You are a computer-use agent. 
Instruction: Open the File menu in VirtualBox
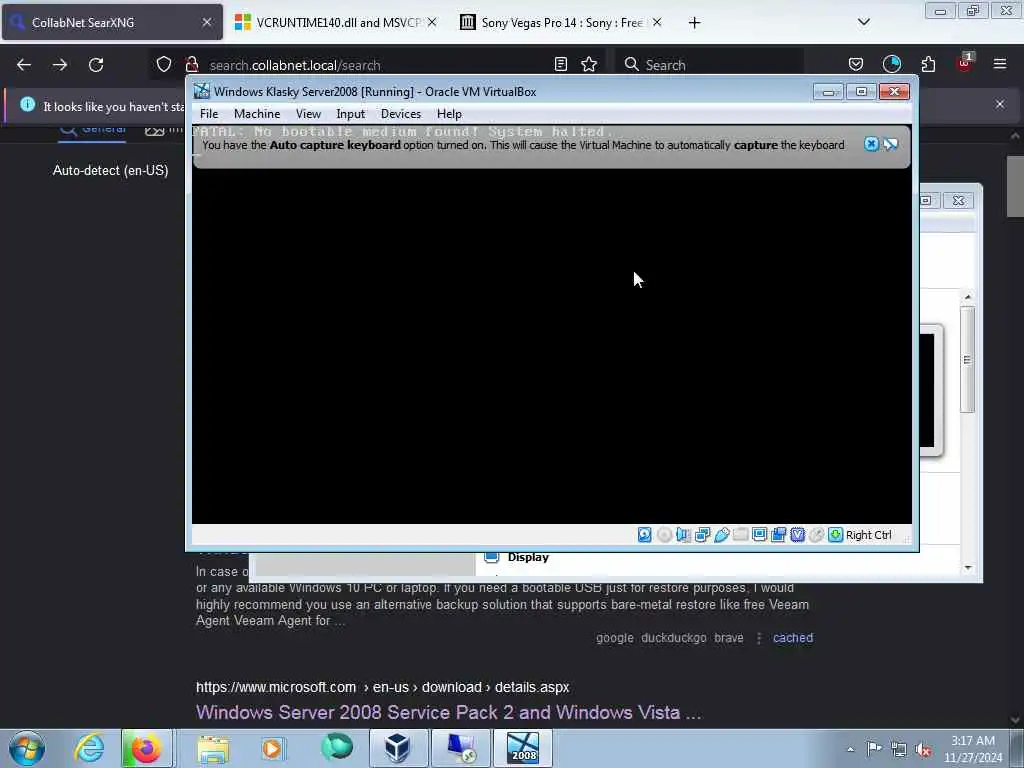(x=209, y=114)
